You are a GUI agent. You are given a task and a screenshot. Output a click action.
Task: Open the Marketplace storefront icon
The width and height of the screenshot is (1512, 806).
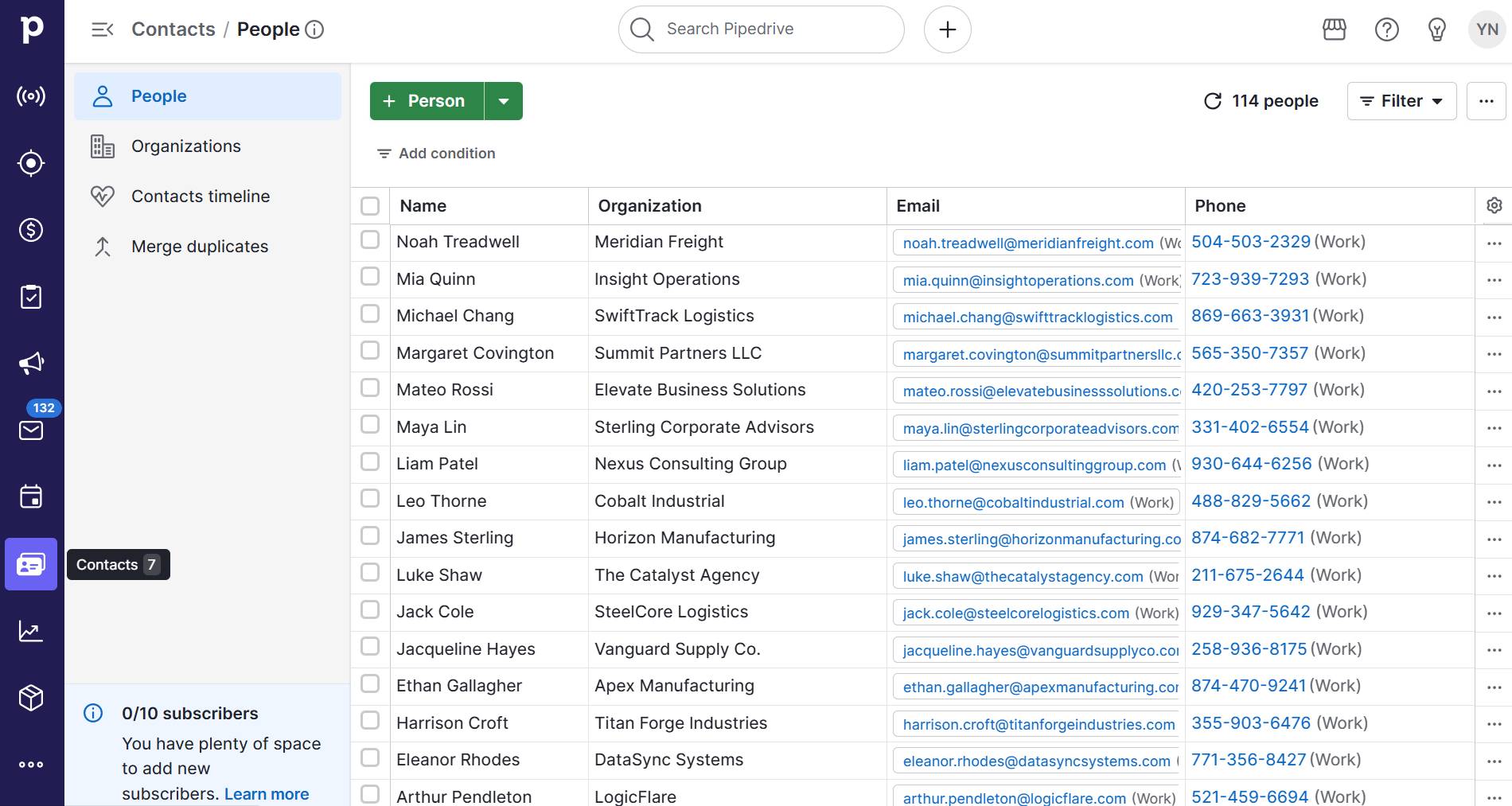(x=1335, y=29)
